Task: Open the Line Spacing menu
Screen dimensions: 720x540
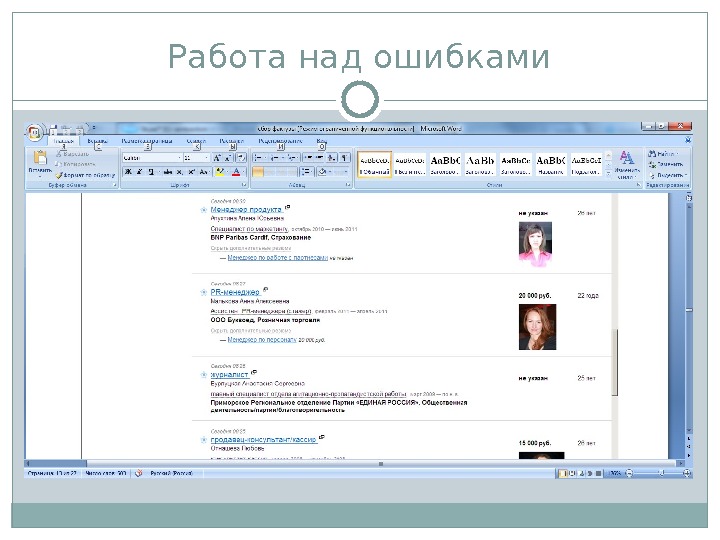Action: click(x=306, y=172)
